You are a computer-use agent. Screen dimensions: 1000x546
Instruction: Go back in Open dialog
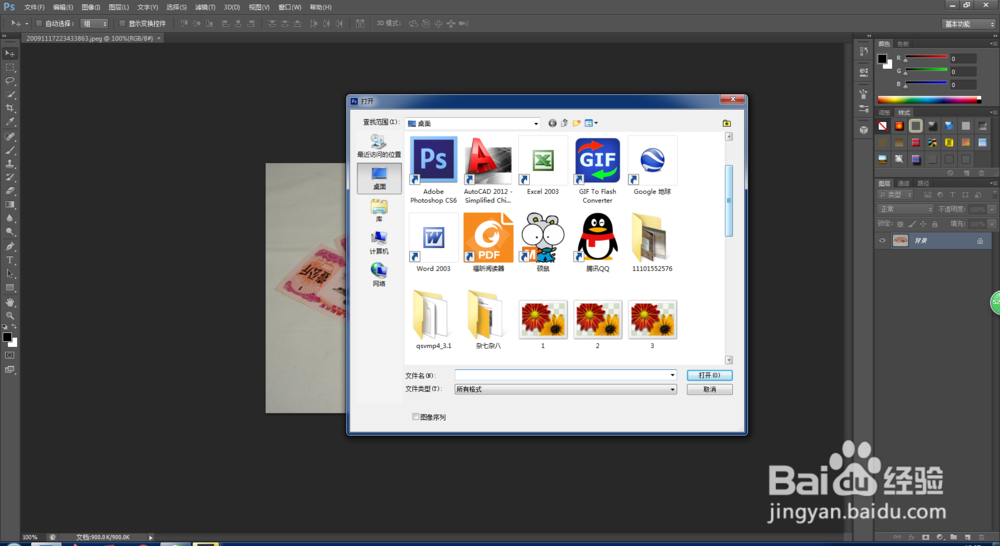coord(552,123)
